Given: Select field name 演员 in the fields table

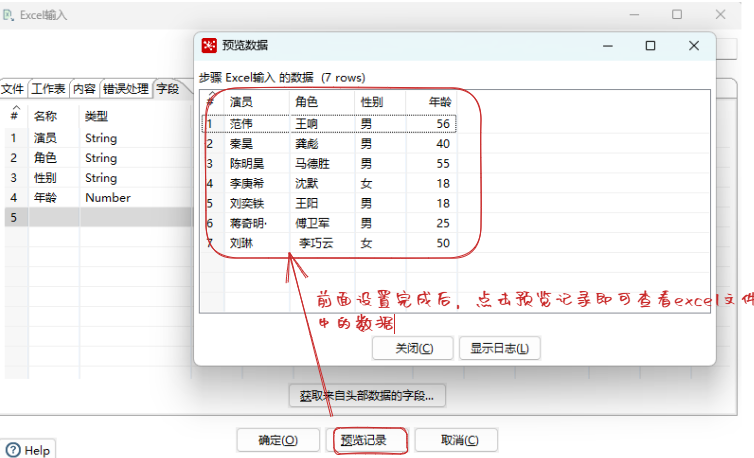Looking at the screenshot, I should point(45,138).
